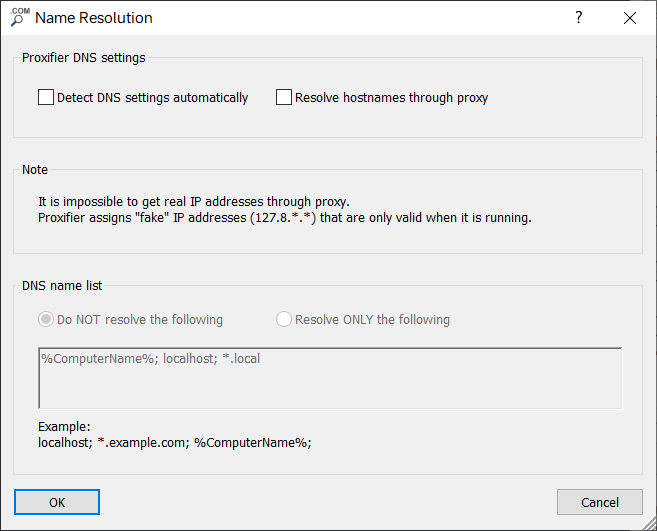Select the Do NOT resolve the following option
The width and height of the screenshot is (657, 531).
pos(46,320)
